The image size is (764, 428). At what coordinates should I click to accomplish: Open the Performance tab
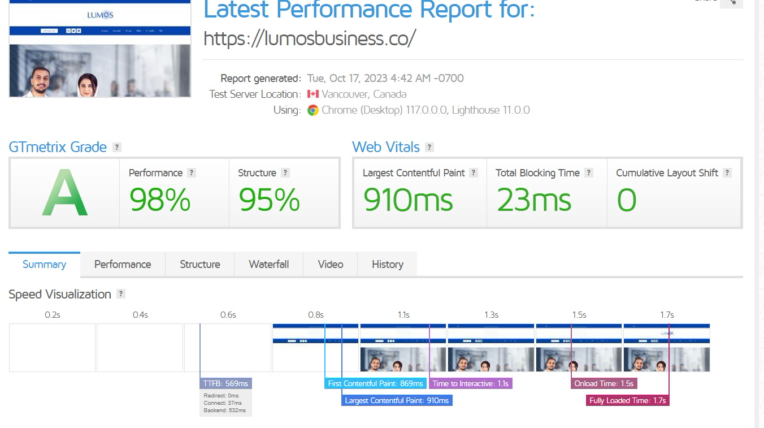[122, 264]
